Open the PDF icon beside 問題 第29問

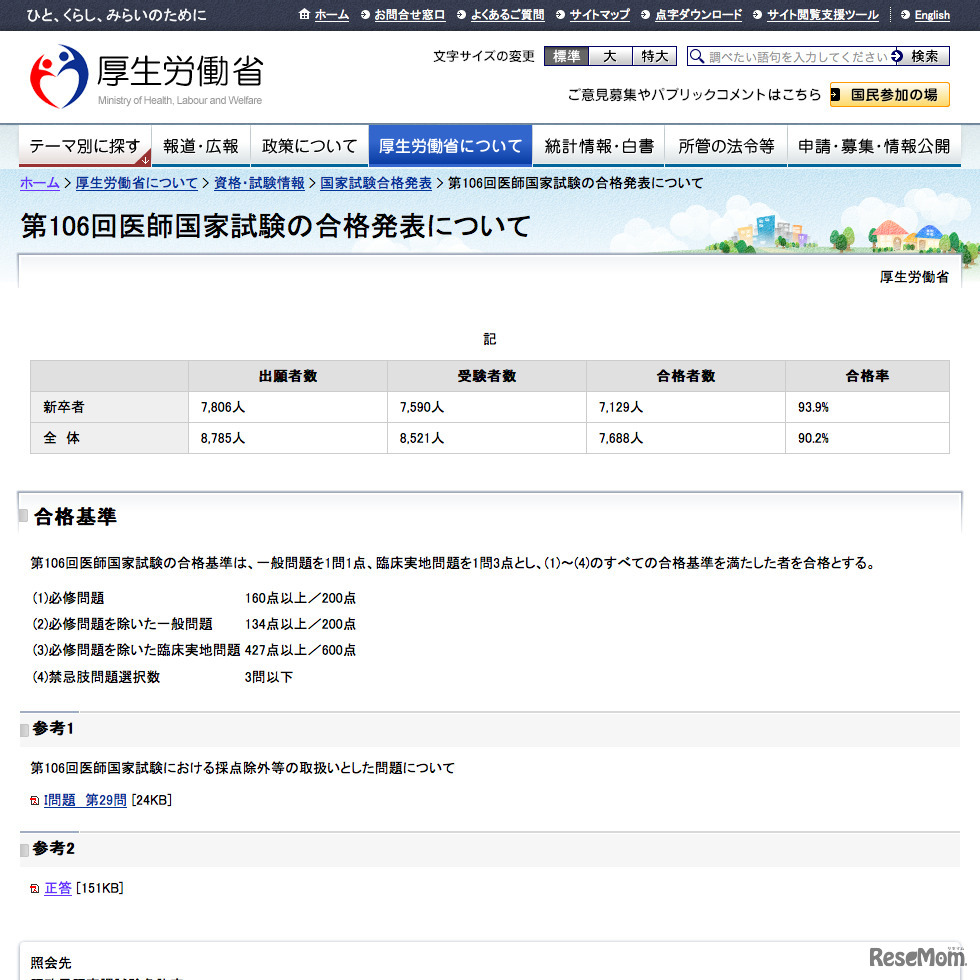[37, 799]
